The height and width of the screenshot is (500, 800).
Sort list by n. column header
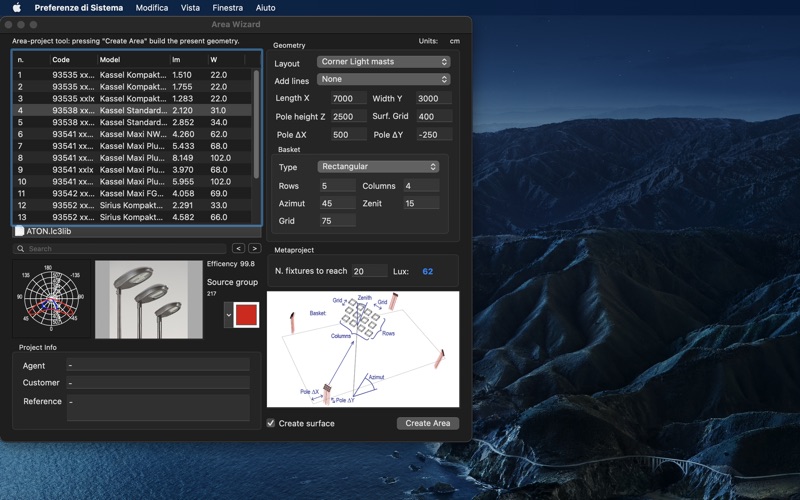click(32, 60)
